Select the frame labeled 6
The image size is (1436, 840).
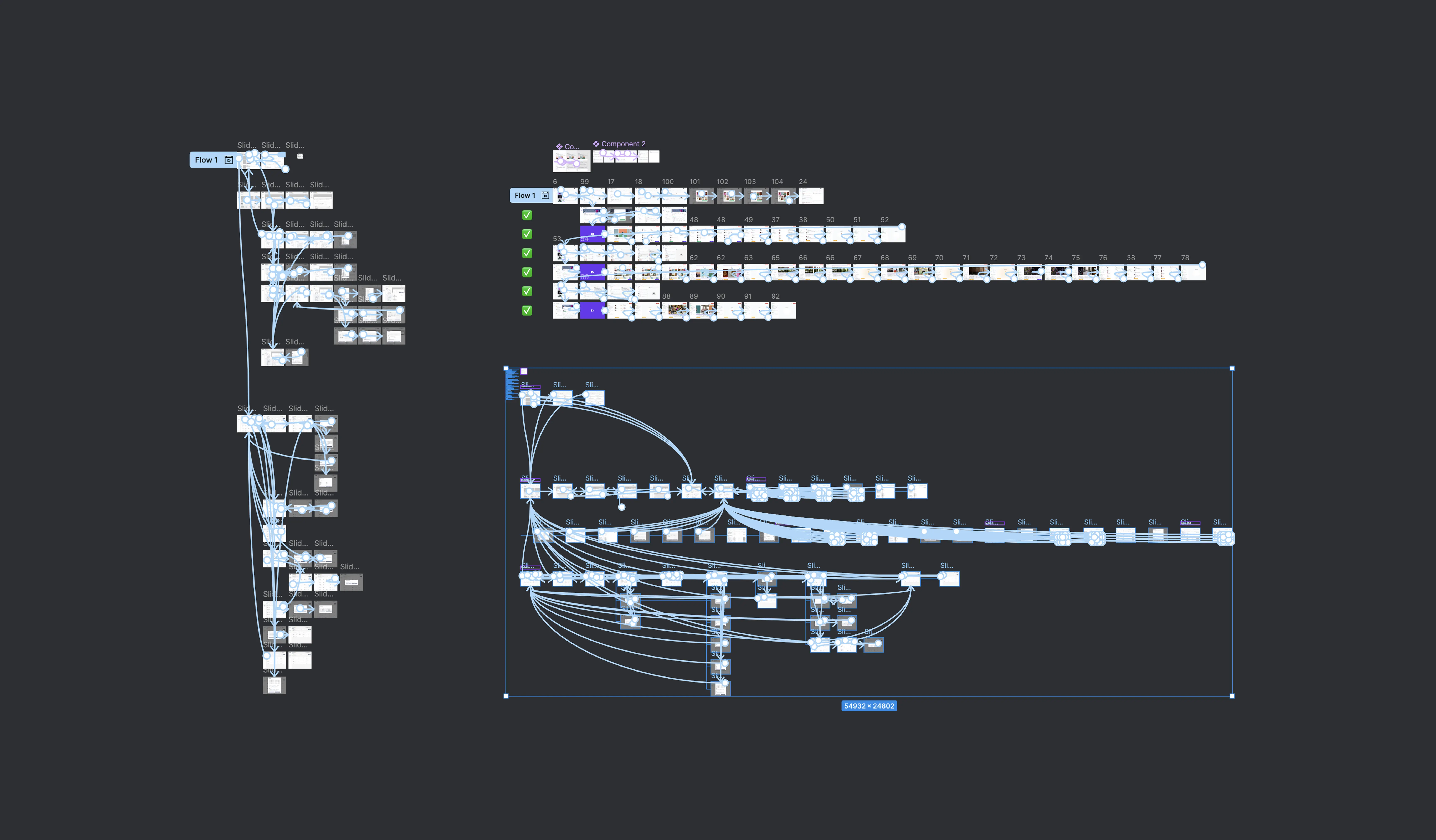point(565,196)
